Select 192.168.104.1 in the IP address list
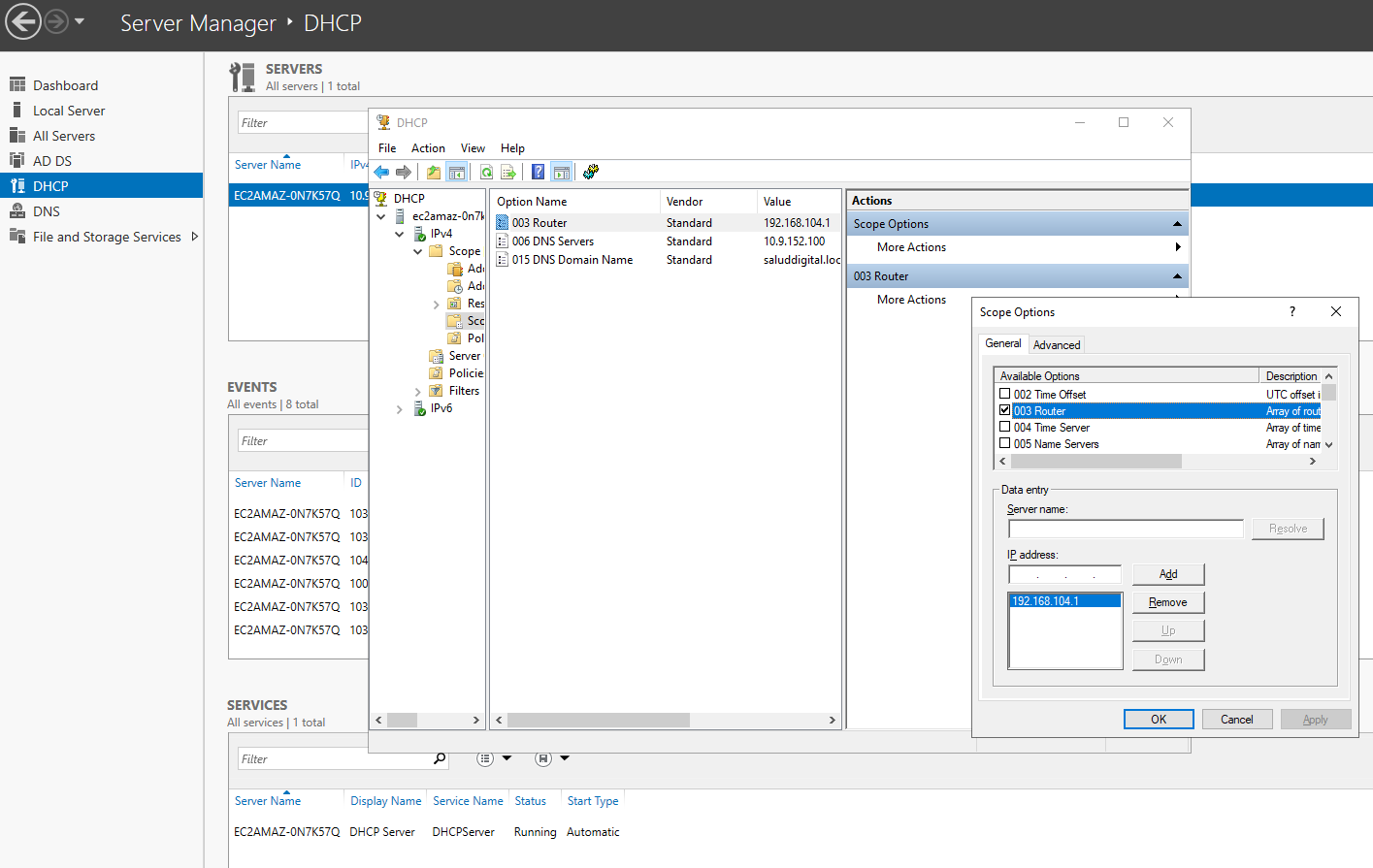Screen dimensions: 1373x868 [x=1064, y=601]
